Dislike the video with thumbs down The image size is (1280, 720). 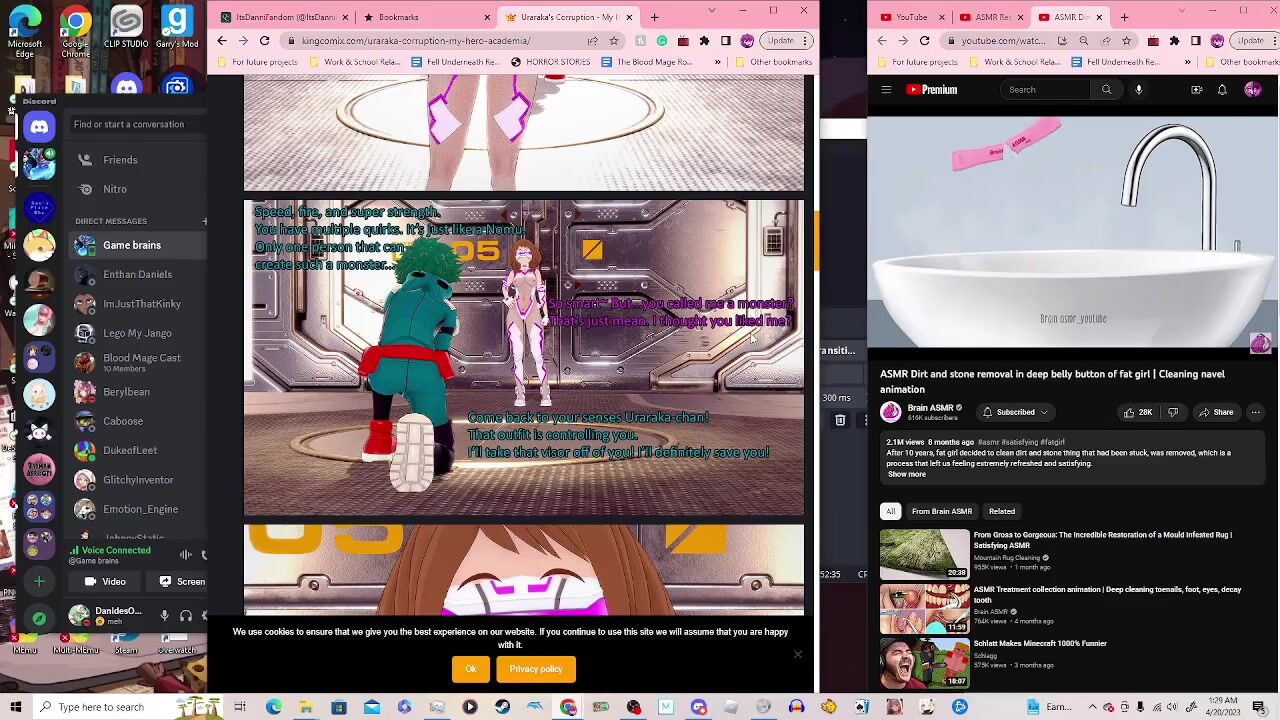point(1173,412)
